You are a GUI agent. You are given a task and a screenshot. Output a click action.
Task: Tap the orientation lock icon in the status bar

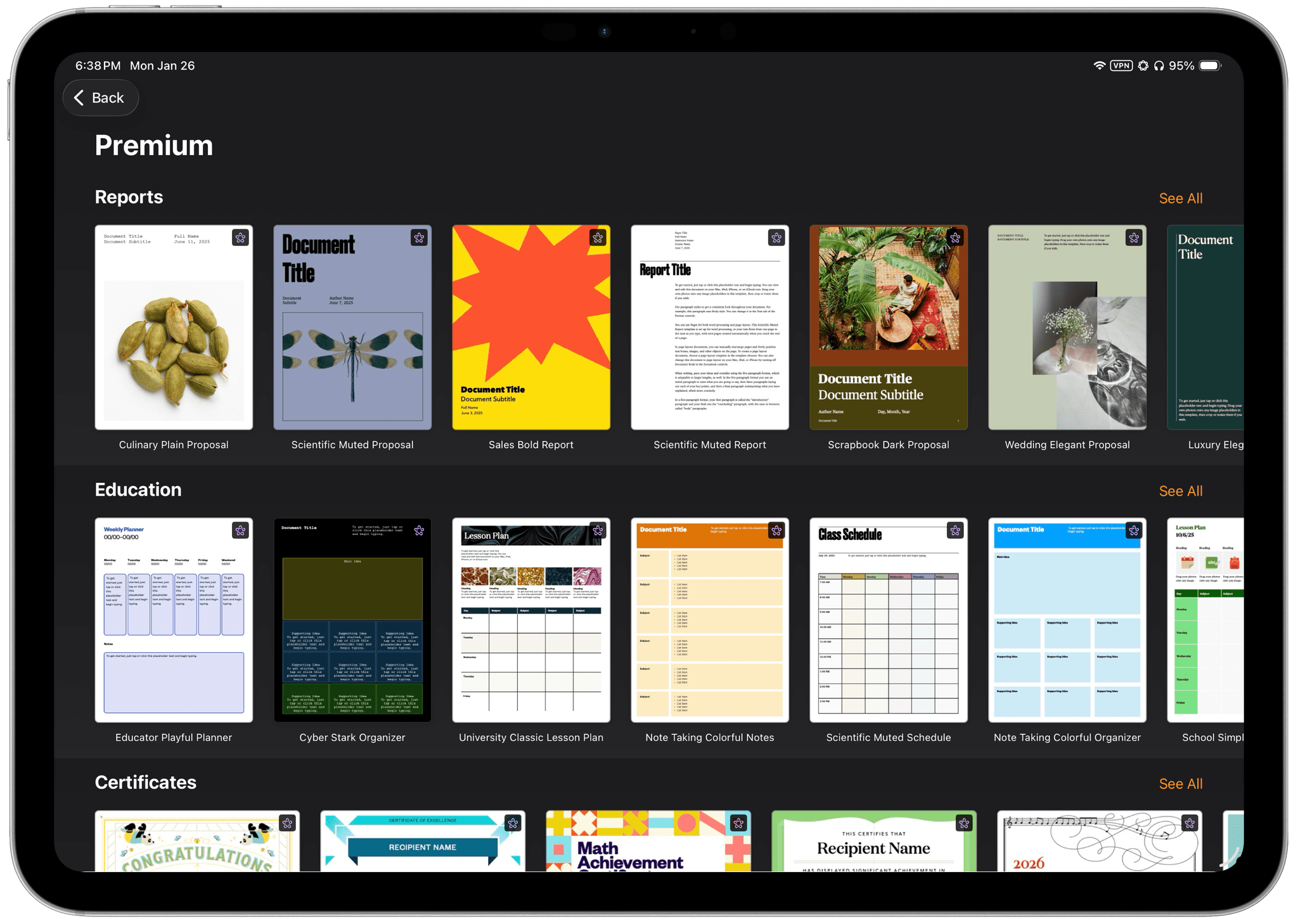(x=1142, y=65)
